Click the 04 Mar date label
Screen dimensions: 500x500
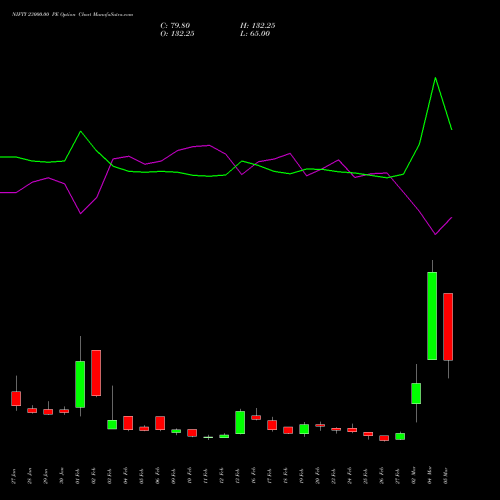coord(430,476)
